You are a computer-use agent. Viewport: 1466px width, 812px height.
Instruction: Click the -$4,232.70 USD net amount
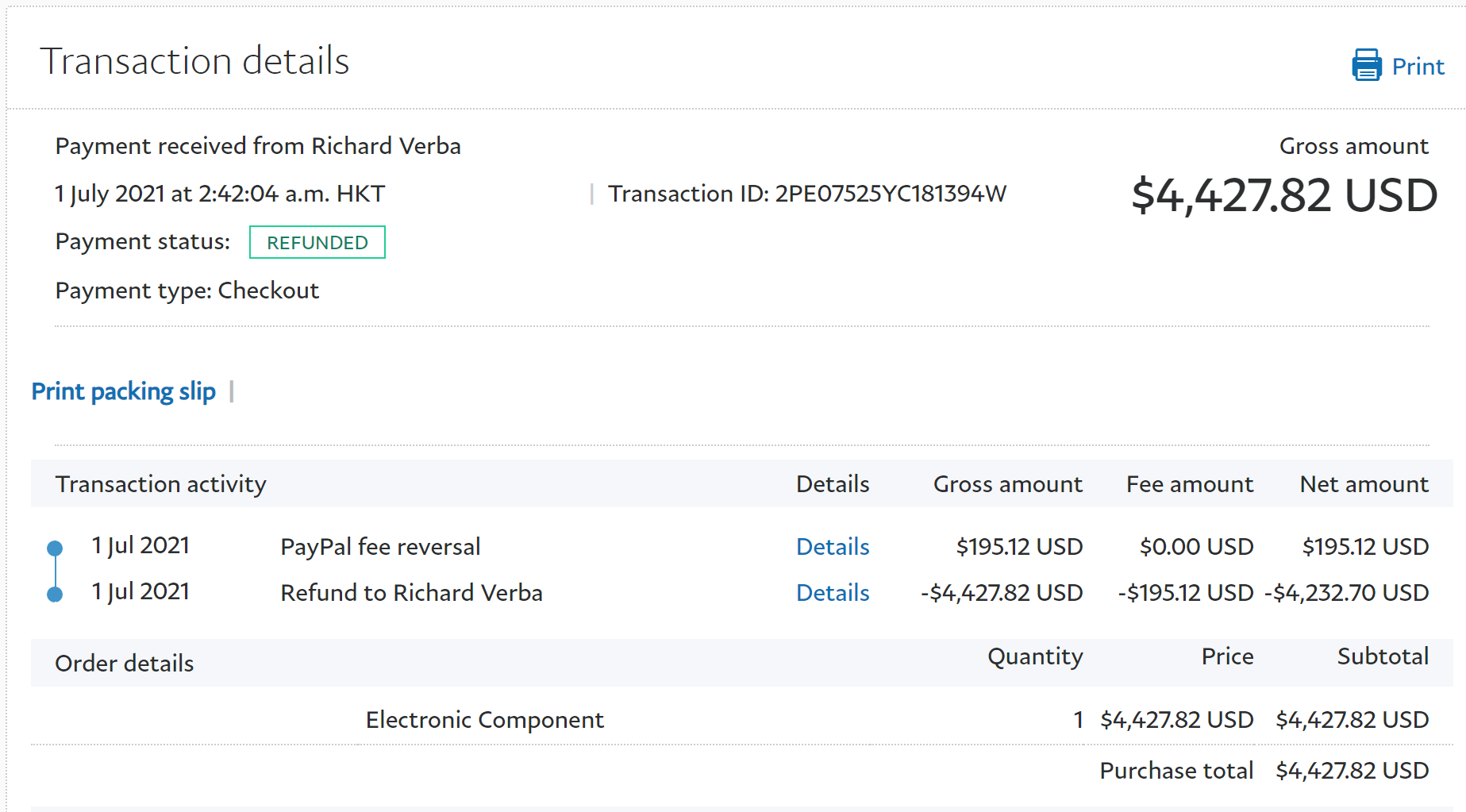pos(1346,593)
